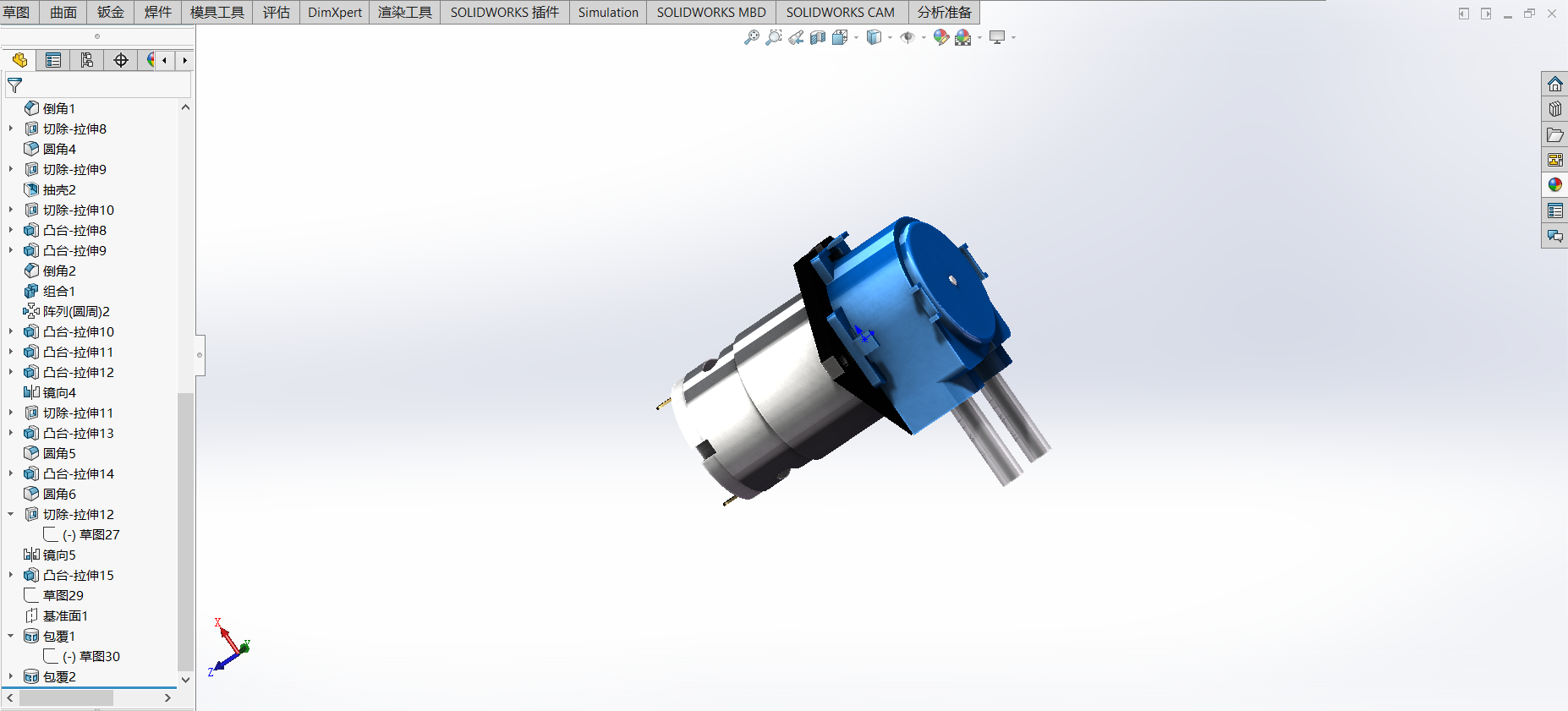The height and width of the screenshot is (711, 1568).
Task: Expand the 凸台-拉伸9 feature
Action: (x=10, y=250)
